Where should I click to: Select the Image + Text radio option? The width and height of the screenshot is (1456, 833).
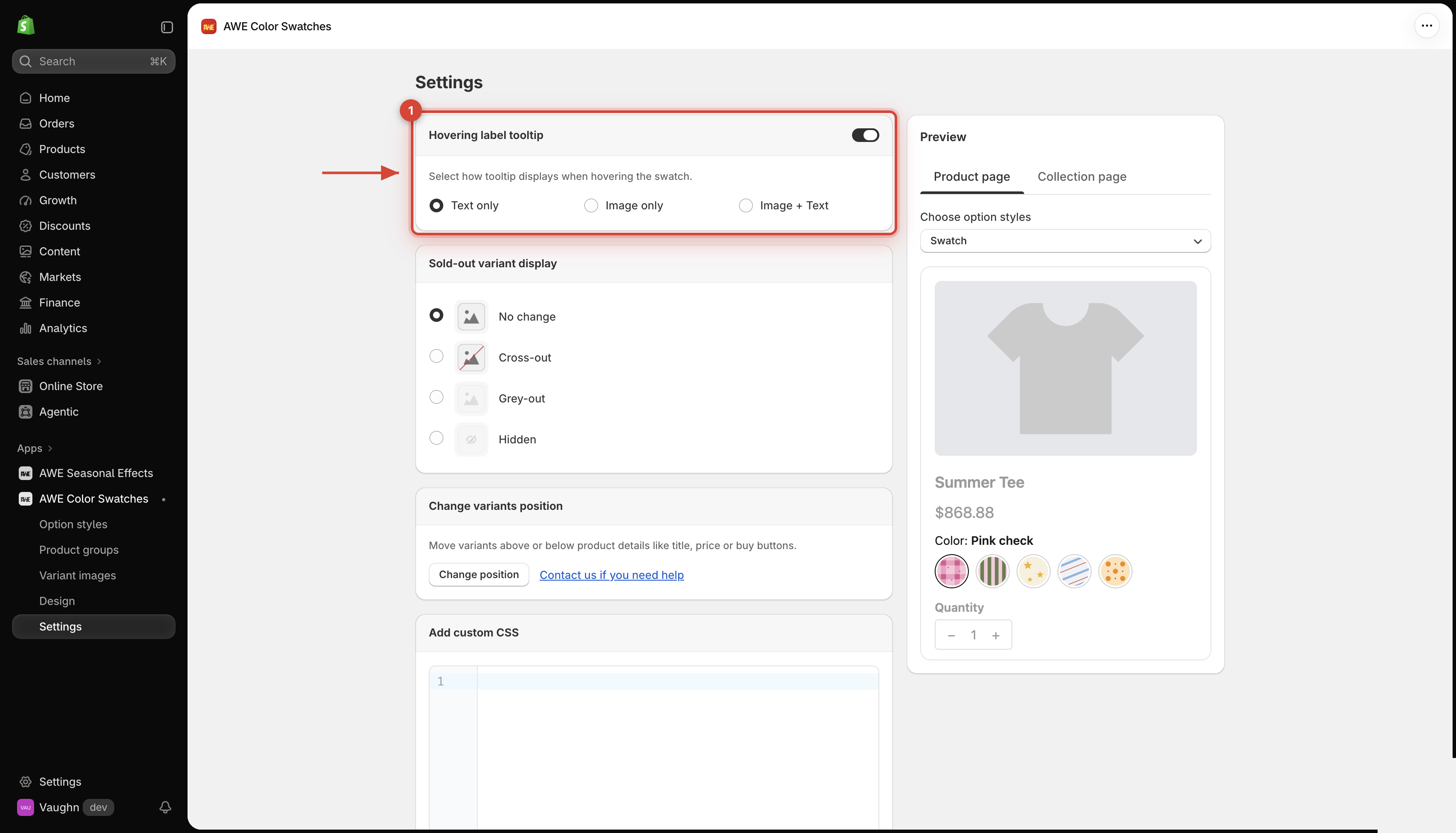click(745, 205)
